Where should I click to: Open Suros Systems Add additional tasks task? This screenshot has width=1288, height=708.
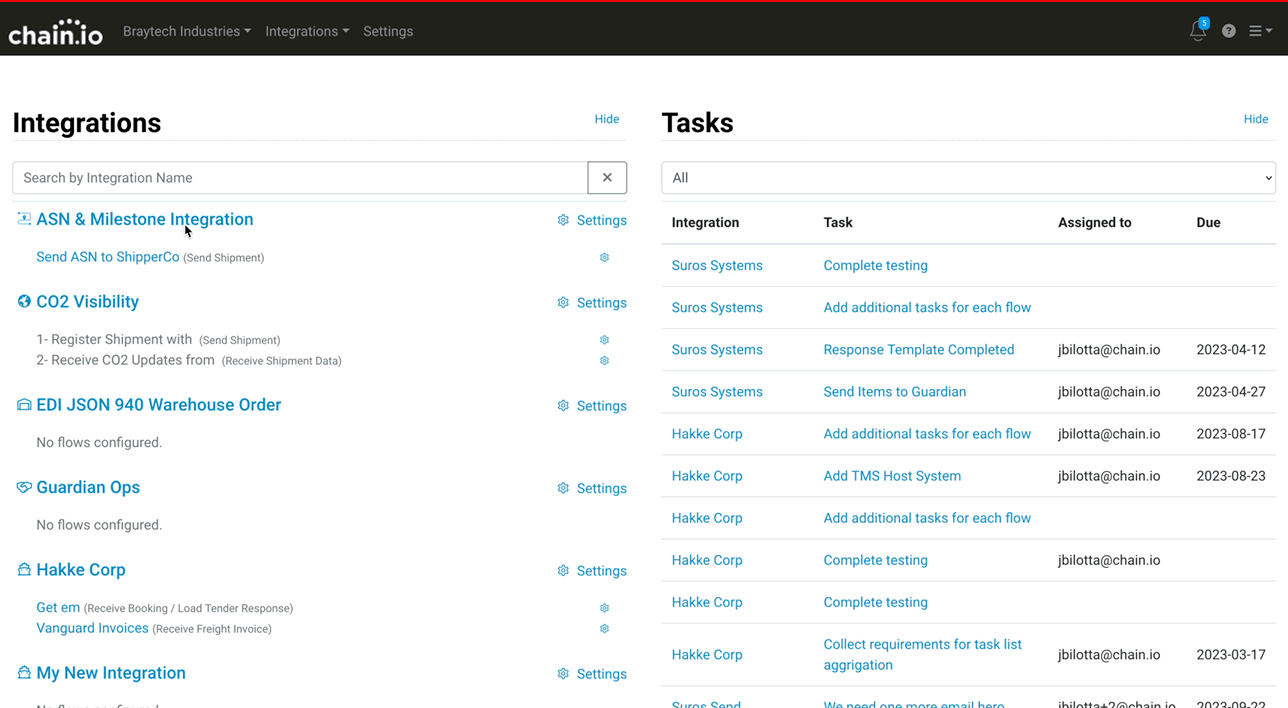(927, 307)
